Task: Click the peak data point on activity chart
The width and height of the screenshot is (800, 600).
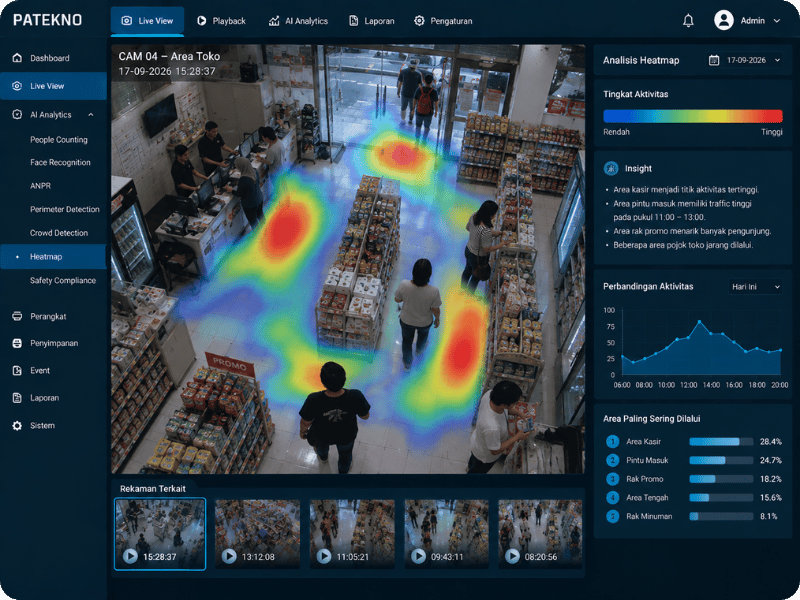Action: (699, 322)
